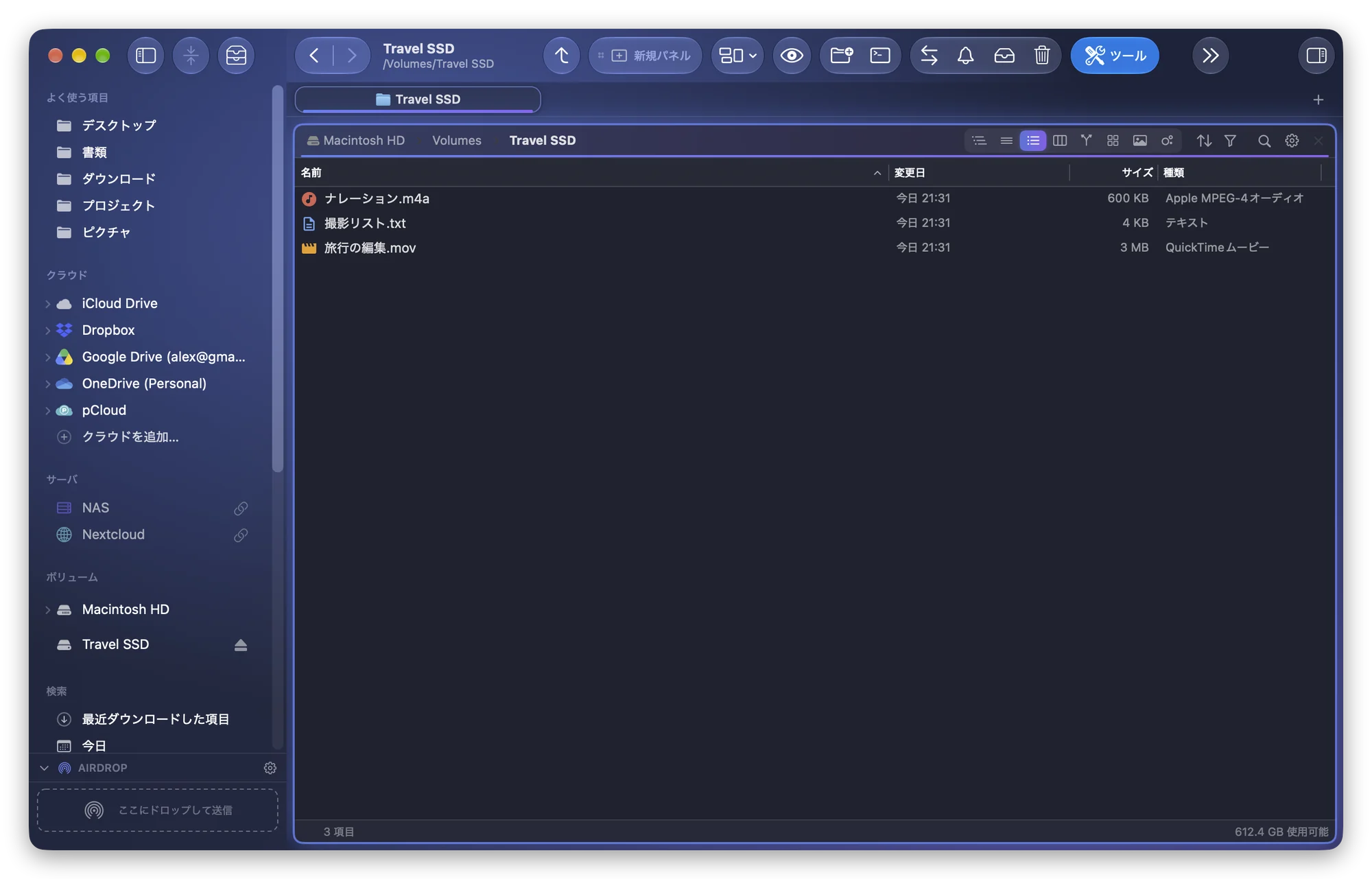The width and height of the screenshot is (1372, 879).
Task: Click Volumes in the path bar
Action: point(457,141)
